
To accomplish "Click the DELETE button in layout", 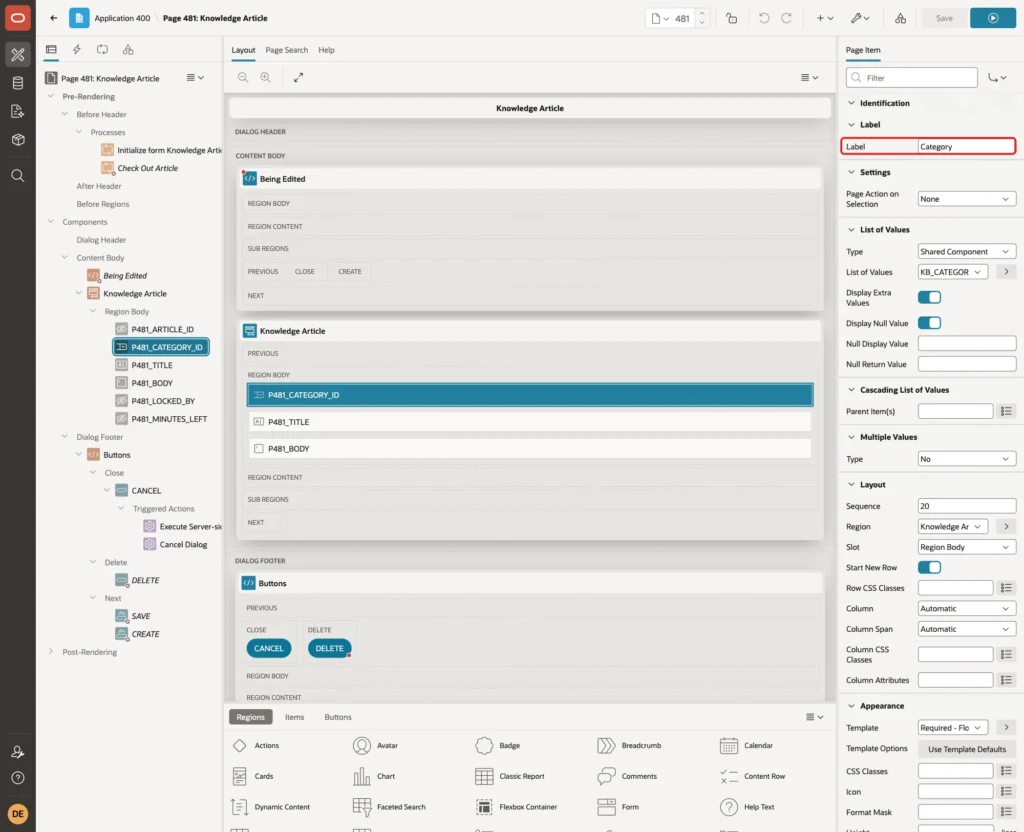I will click(x=329, y=648).
